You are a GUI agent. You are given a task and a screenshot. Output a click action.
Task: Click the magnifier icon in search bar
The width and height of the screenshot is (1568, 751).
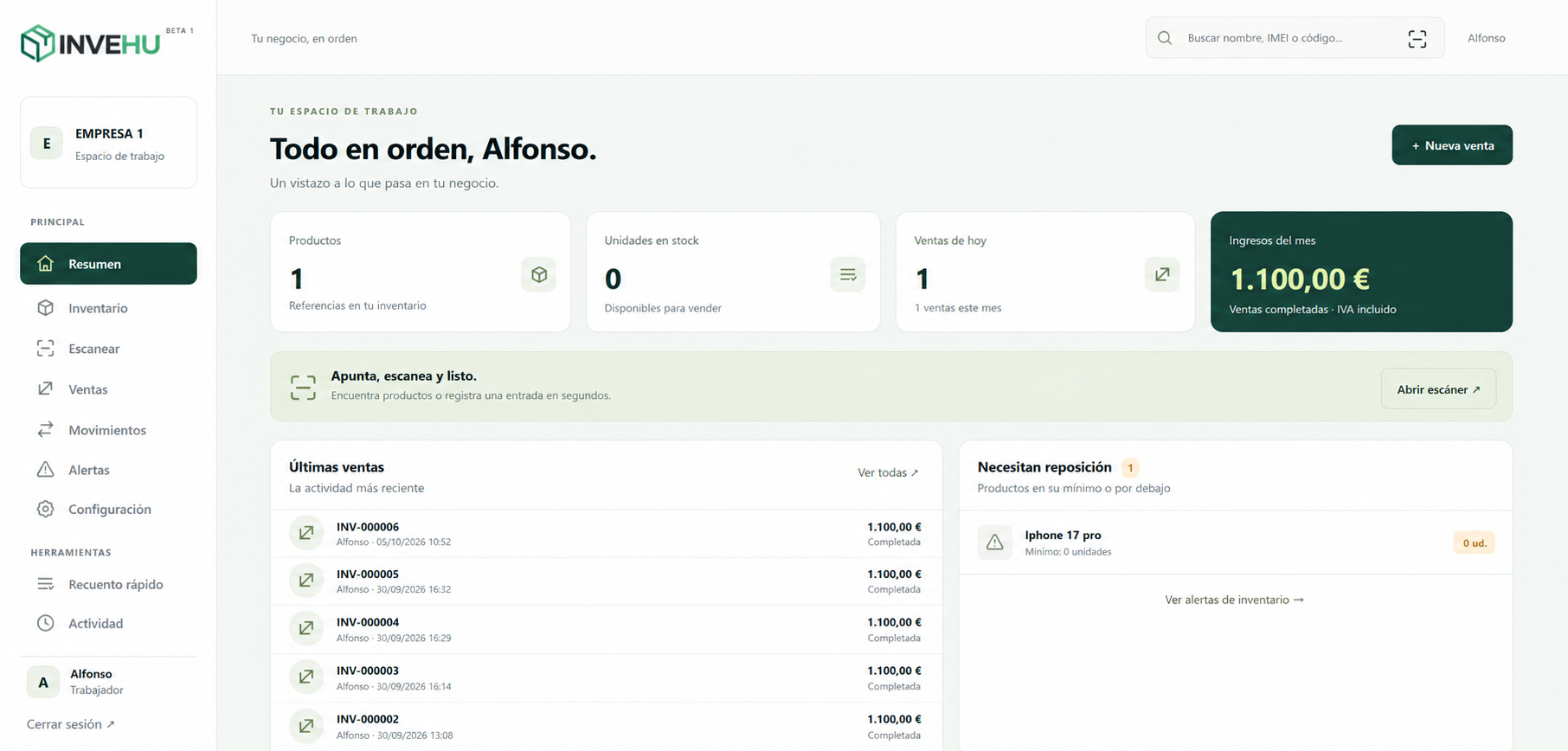[1165, 38]
